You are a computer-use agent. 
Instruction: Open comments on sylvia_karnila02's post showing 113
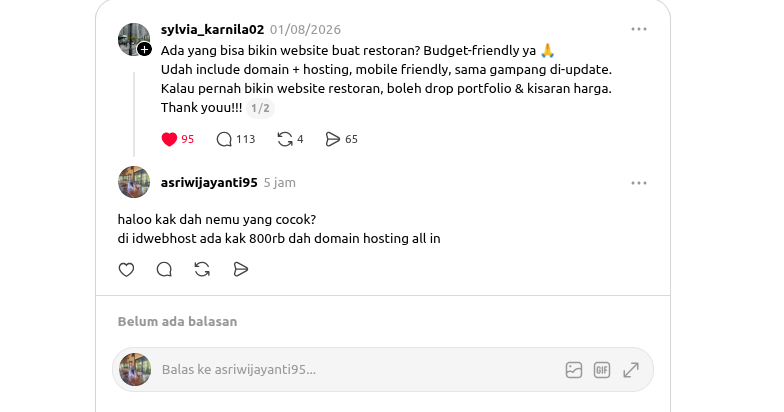click(x=236, y=139)
